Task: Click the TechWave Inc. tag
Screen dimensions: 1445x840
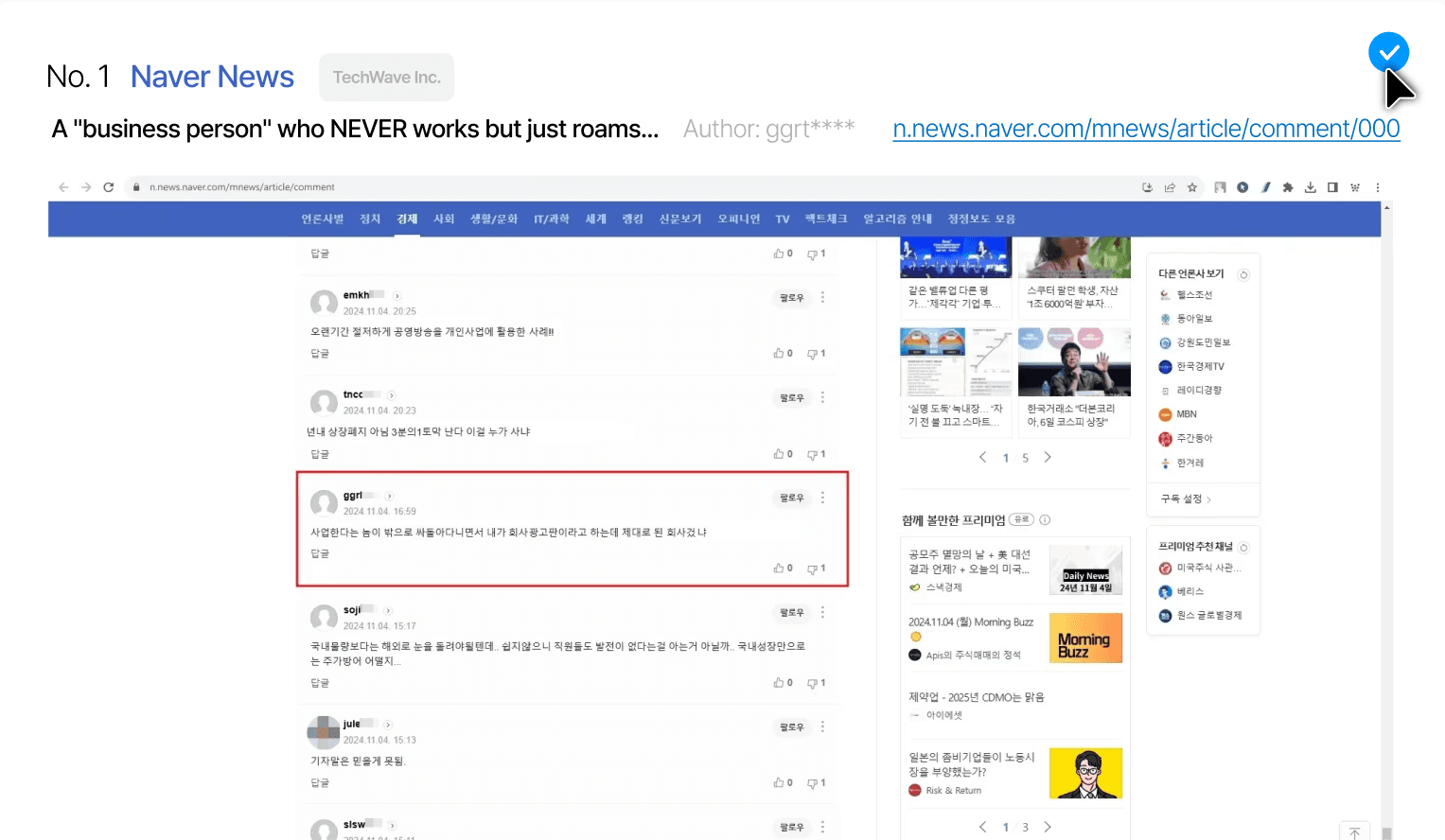Action: tap(386, 78)
